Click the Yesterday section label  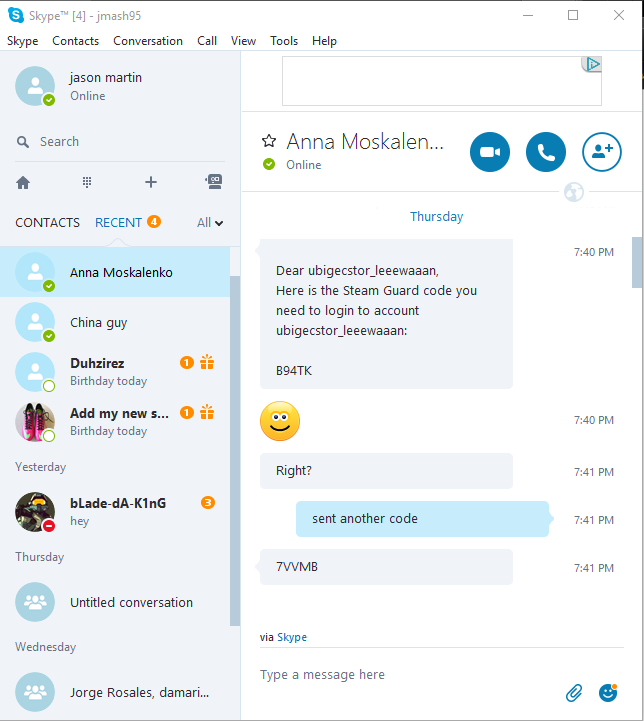click(x=40, y=467)
